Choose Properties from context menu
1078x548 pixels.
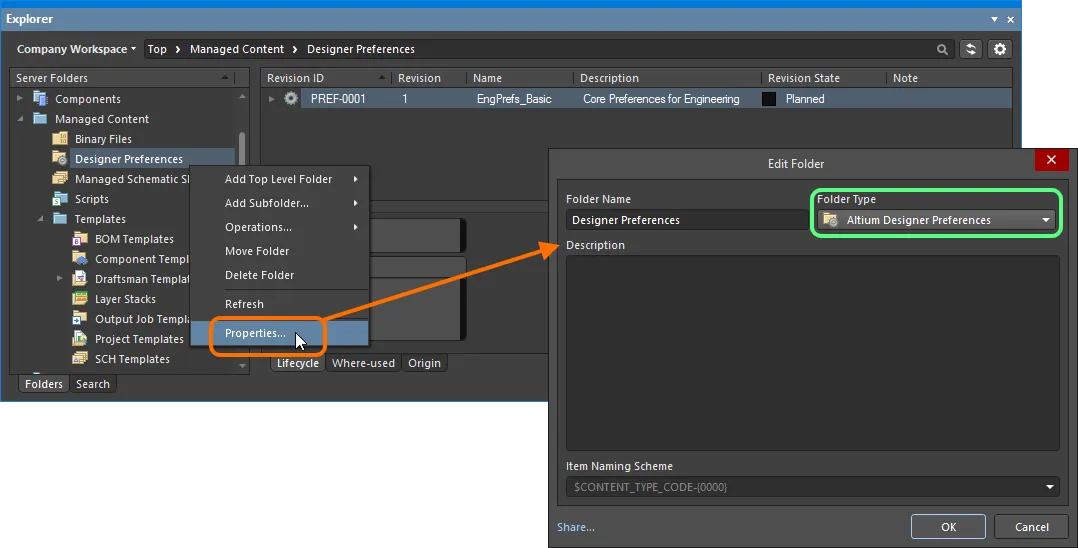[x=279, y=333]
